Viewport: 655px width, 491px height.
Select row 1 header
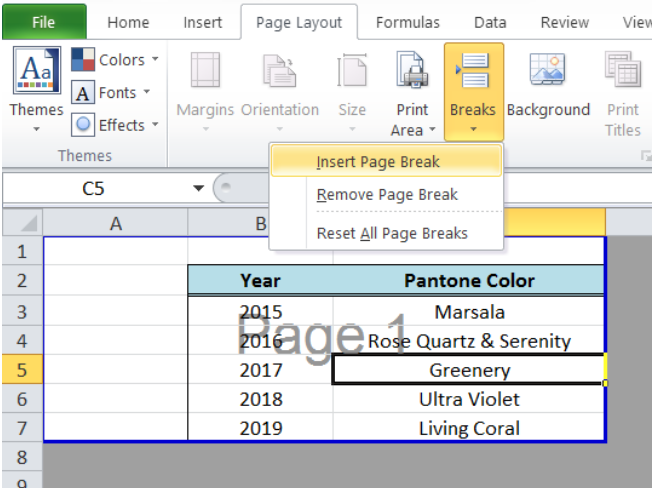[x=22, y=251]
